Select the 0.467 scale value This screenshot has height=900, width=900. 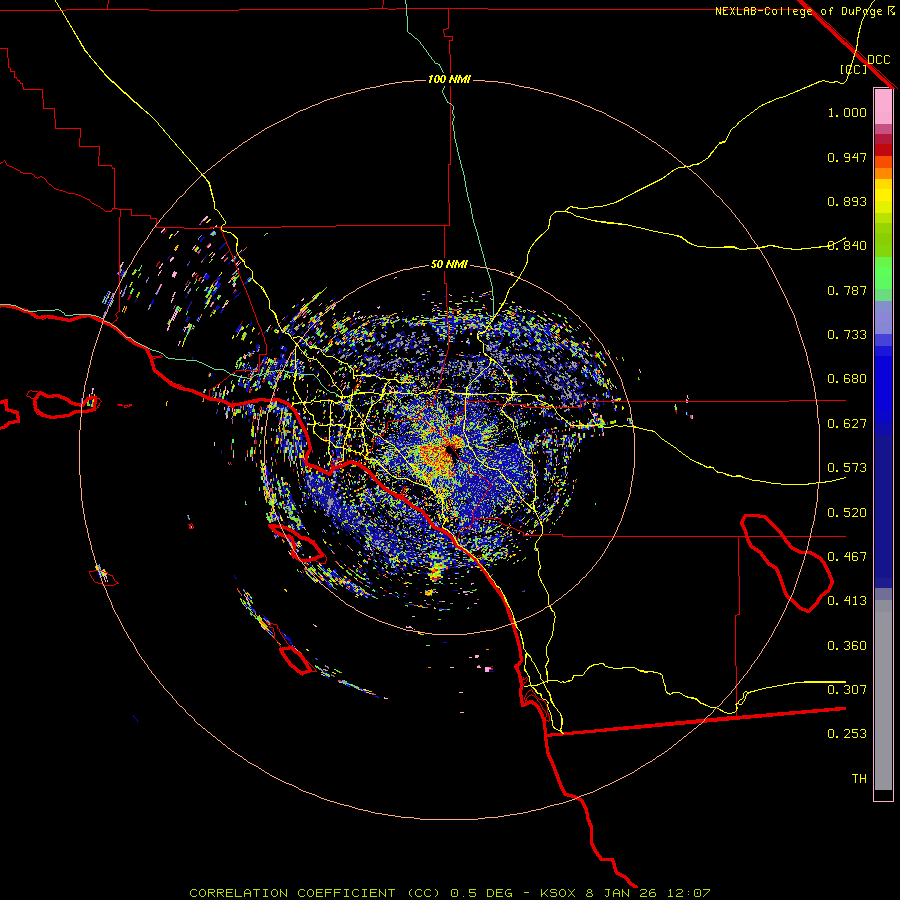tap(847, 557)
